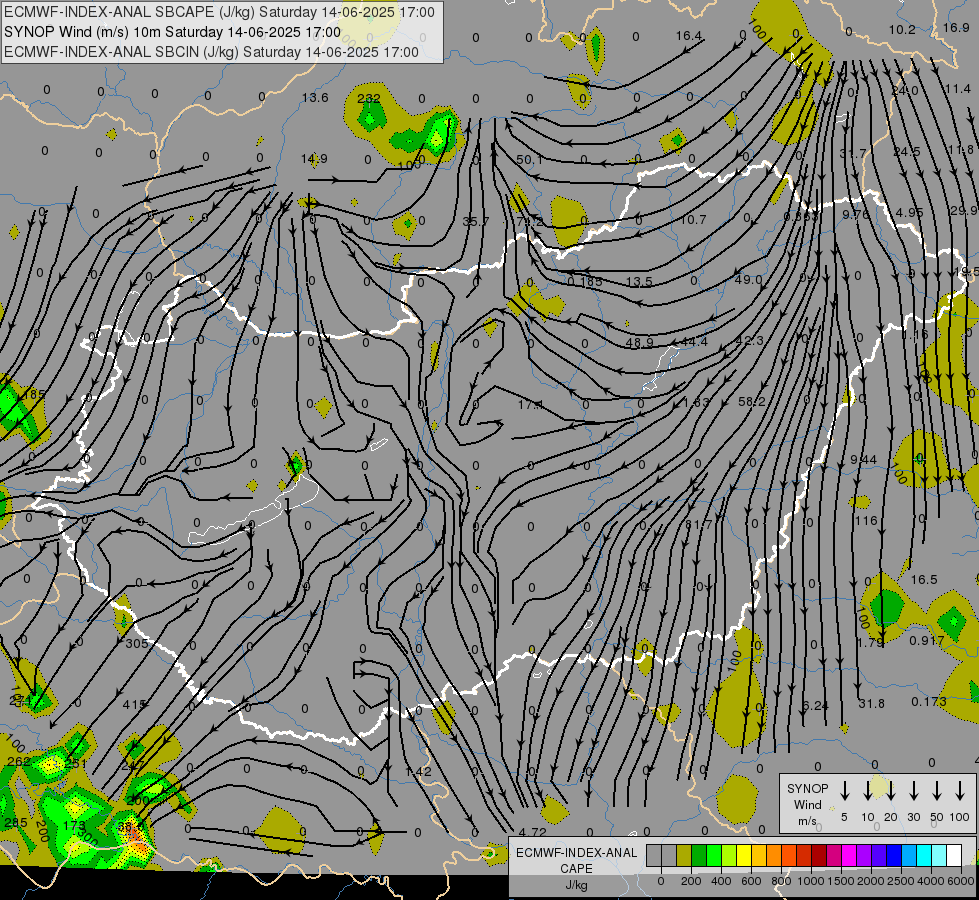The image size is (979, 900).
Task: Click the 10 m/s wind arrow in legend
Action: click(868, 791)
